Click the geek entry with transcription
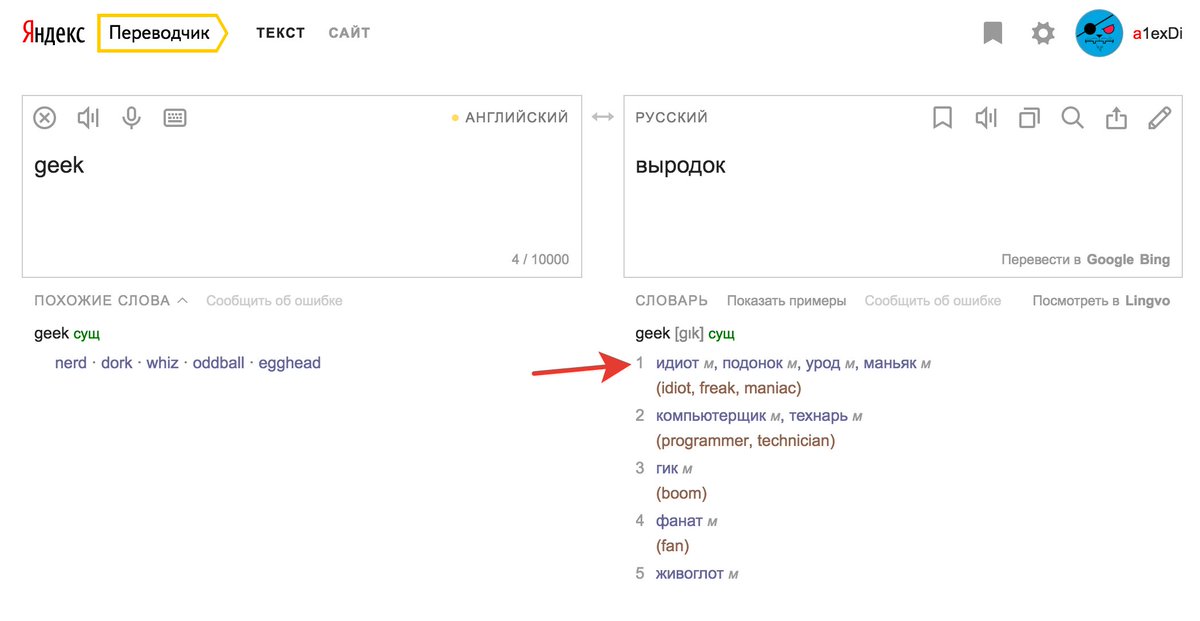Viewport: 1200px width, 621px height. click(x=685, y=333)
